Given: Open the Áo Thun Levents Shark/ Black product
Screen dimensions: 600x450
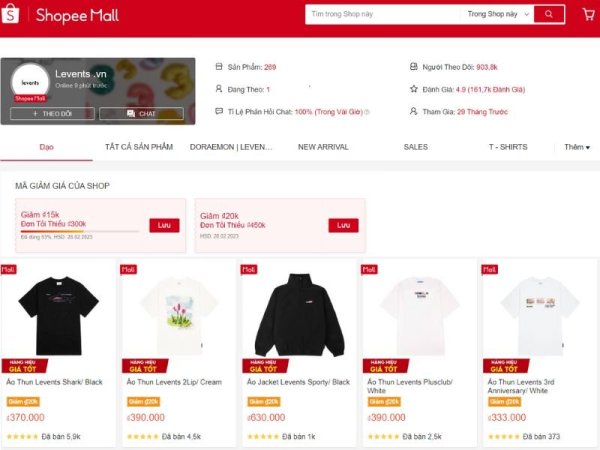Looking at the screenshot, I should [x=54, y=382].
